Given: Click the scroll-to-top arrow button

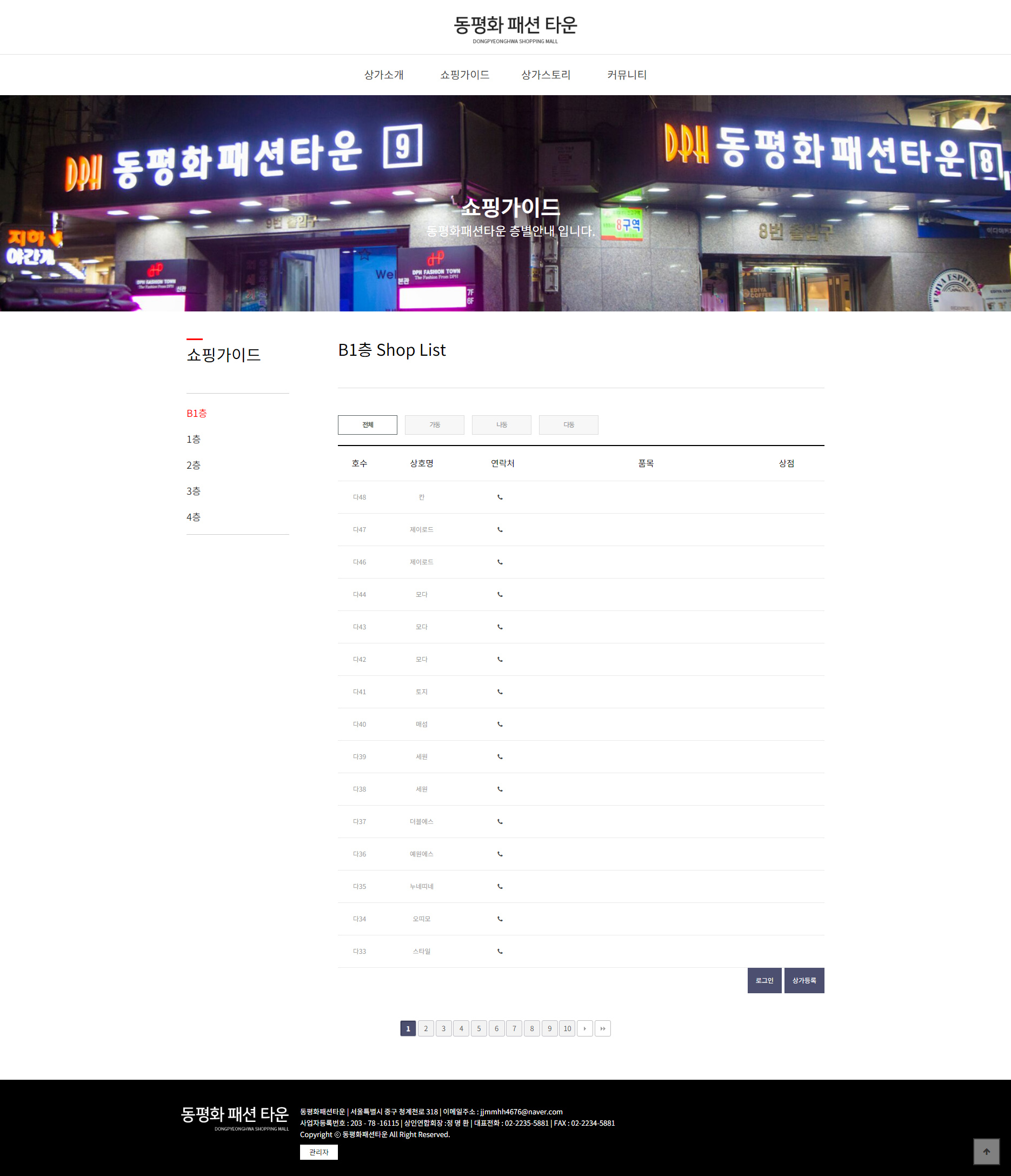Looking at the screenshot, I should 986,1152.
